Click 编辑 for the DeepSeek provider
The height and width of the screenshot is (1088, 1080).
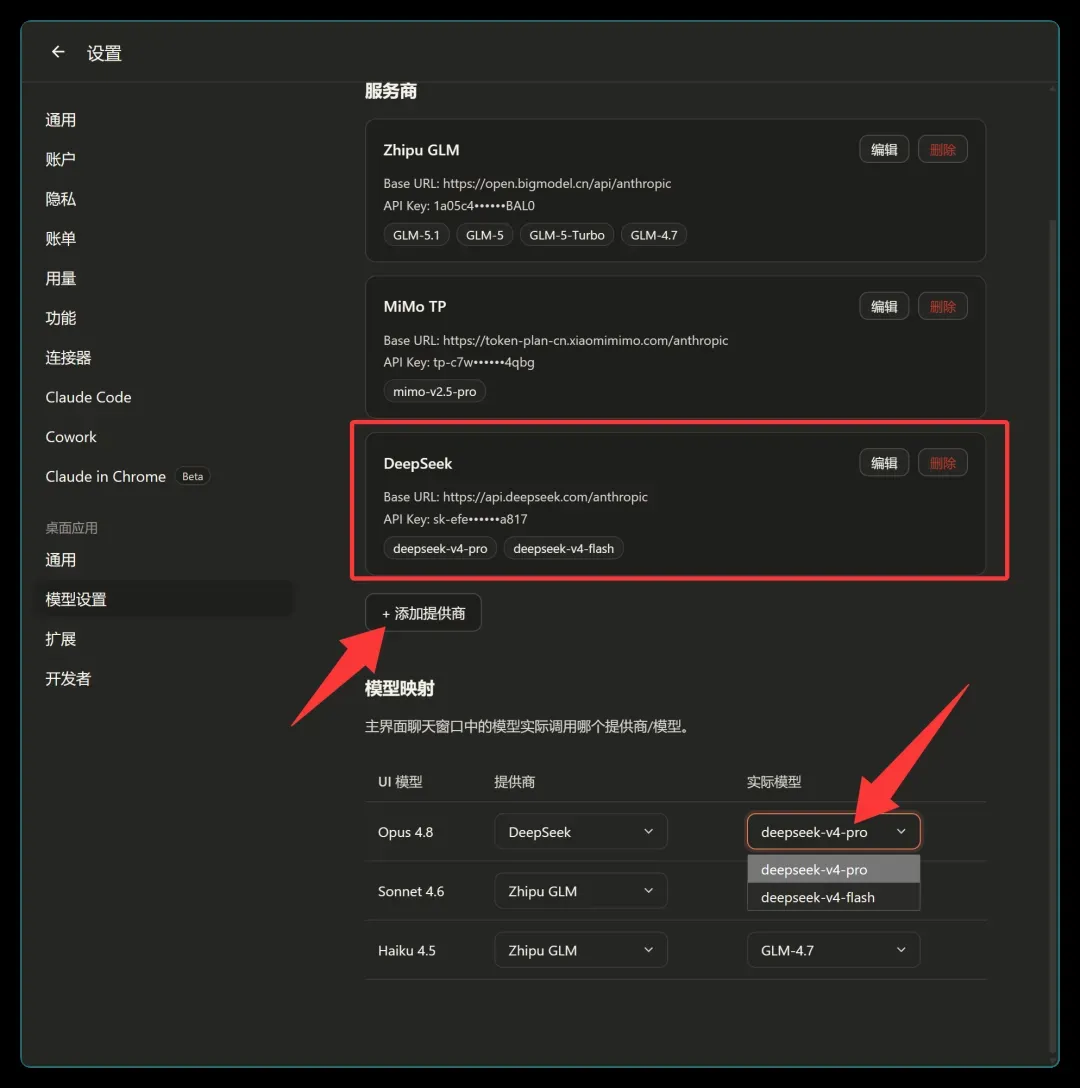[884, 463]
